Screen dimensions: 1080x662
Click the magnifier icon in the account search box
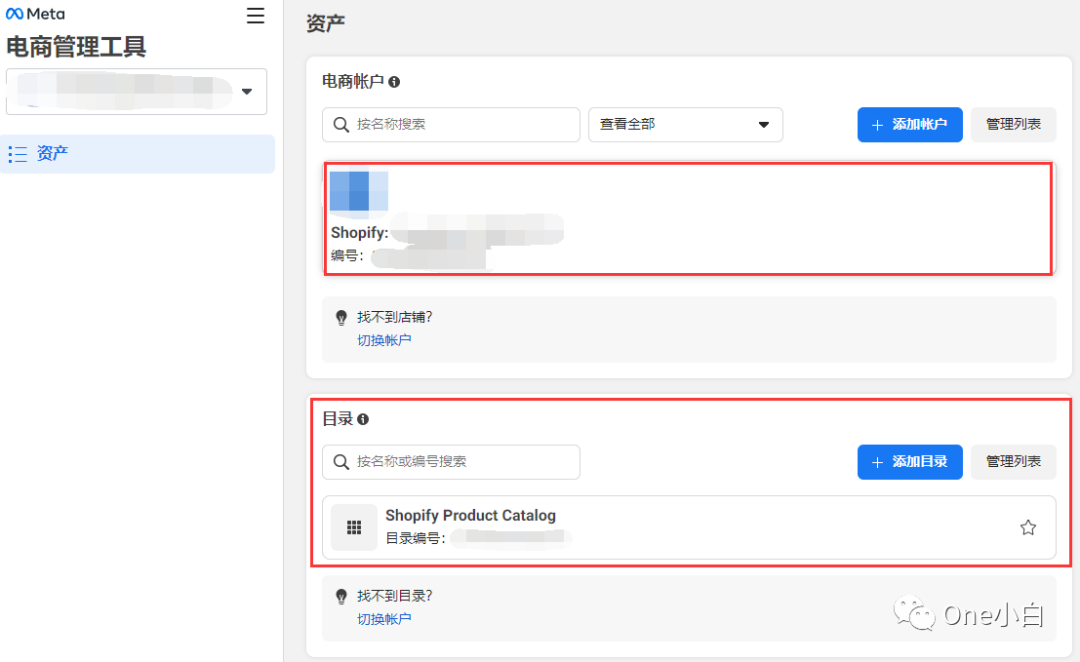pyautogui.click(x=341, y=125)
